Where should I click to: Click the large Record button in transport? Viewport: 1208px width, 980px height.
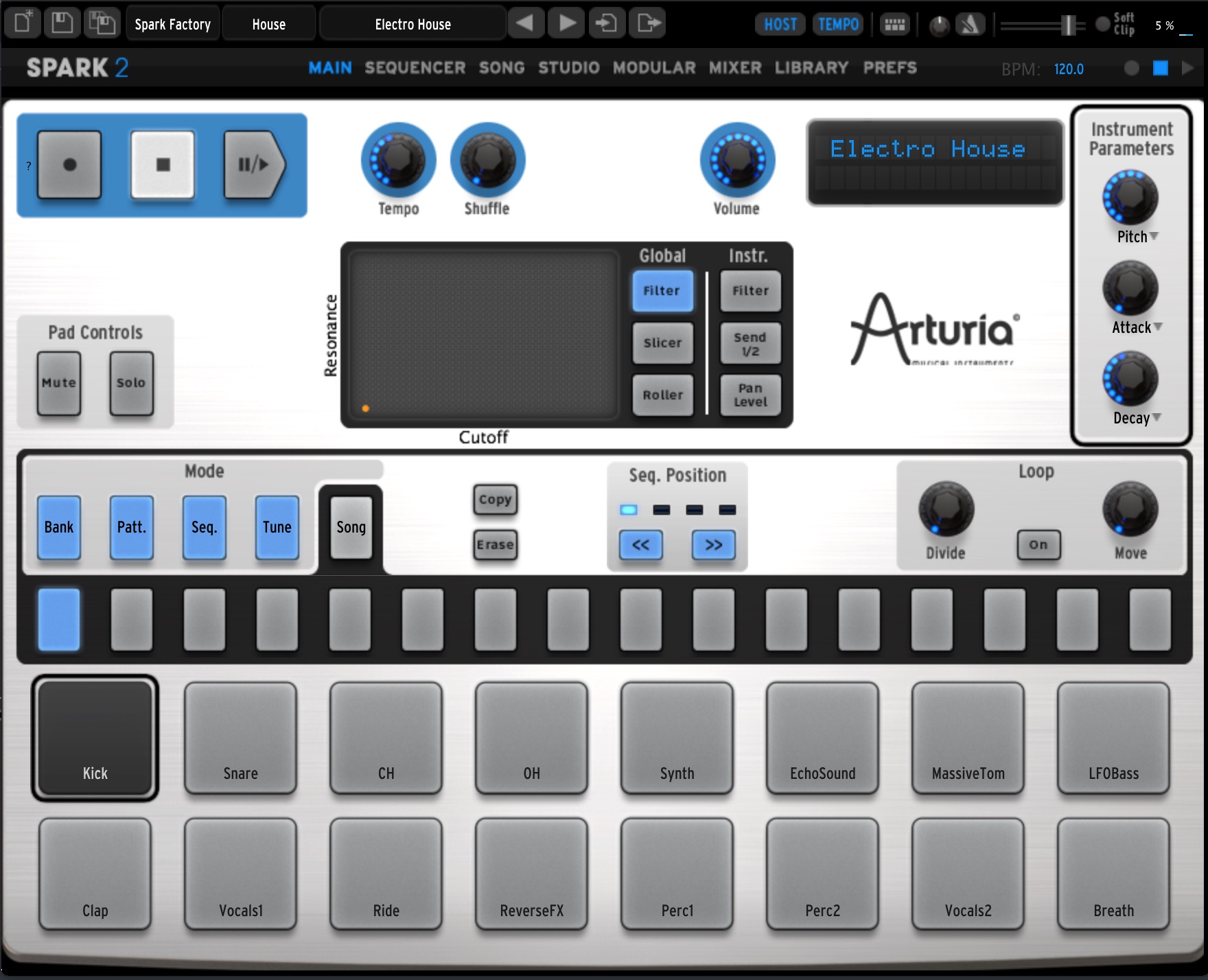(69, 165)
